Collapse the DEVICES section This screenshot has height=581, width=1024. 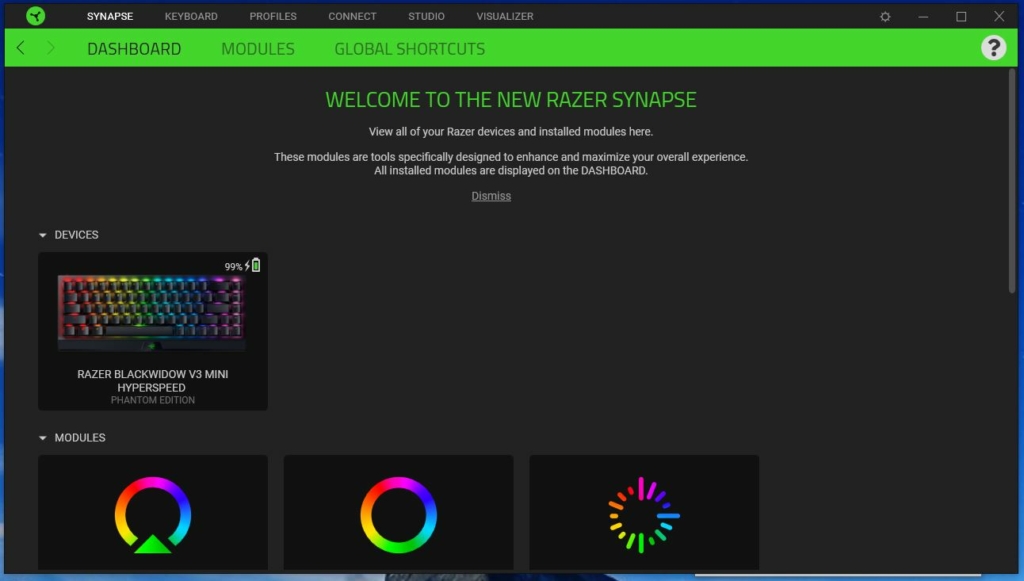tap(42, 235)
